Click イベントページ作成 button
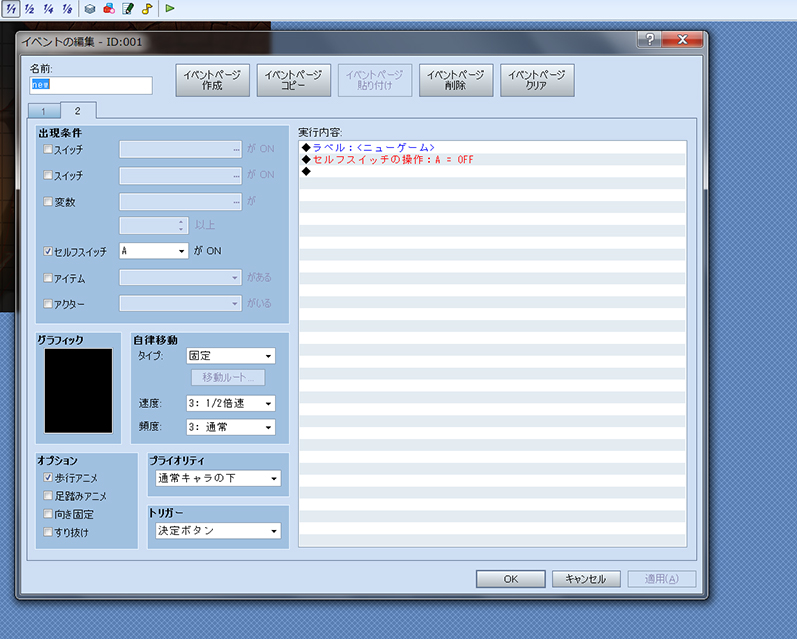The height and width of the screenshot is (639, 797). click(x=212, y=80)
